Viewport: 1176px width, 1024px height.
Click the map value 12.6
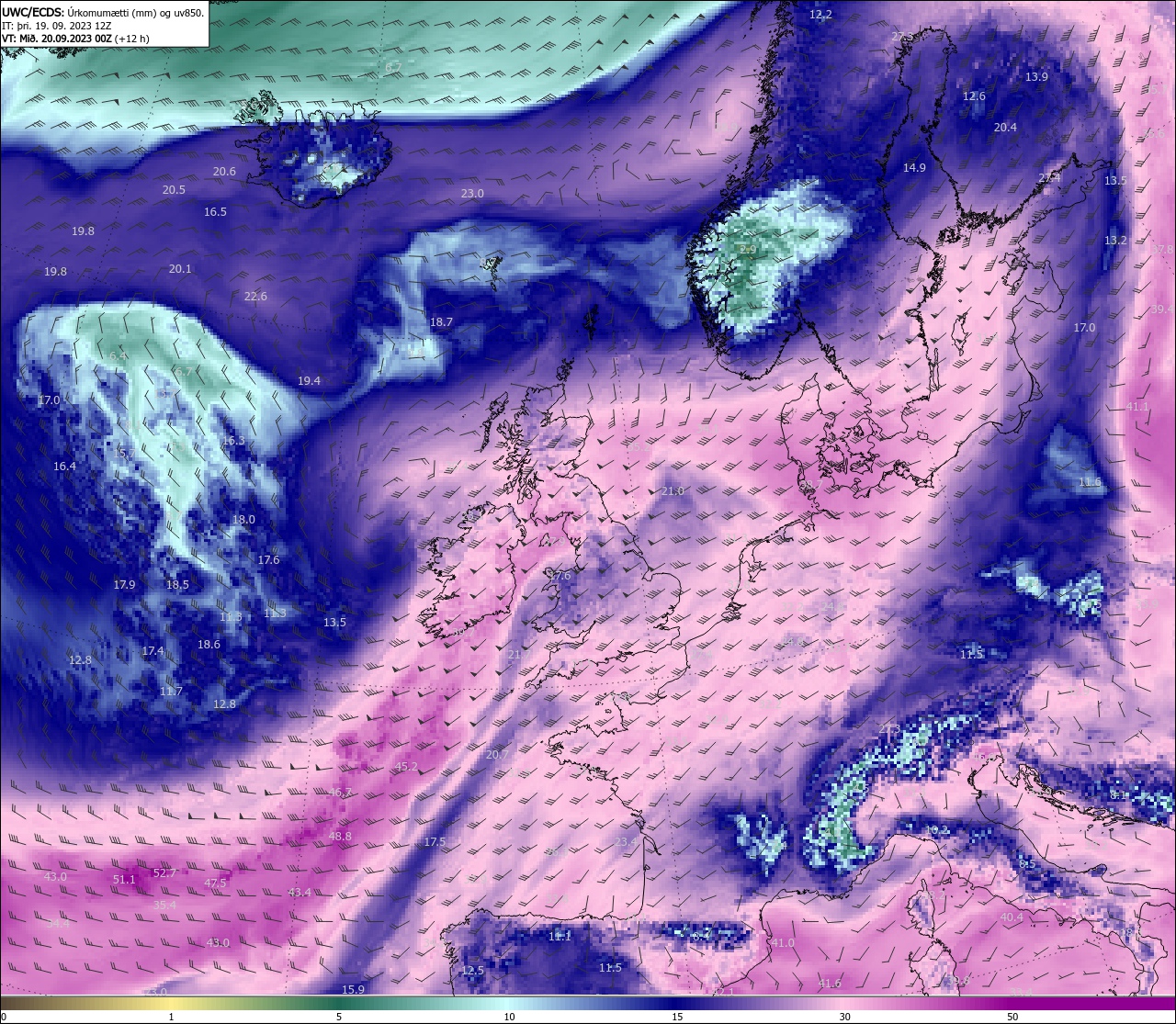[974, 96]
